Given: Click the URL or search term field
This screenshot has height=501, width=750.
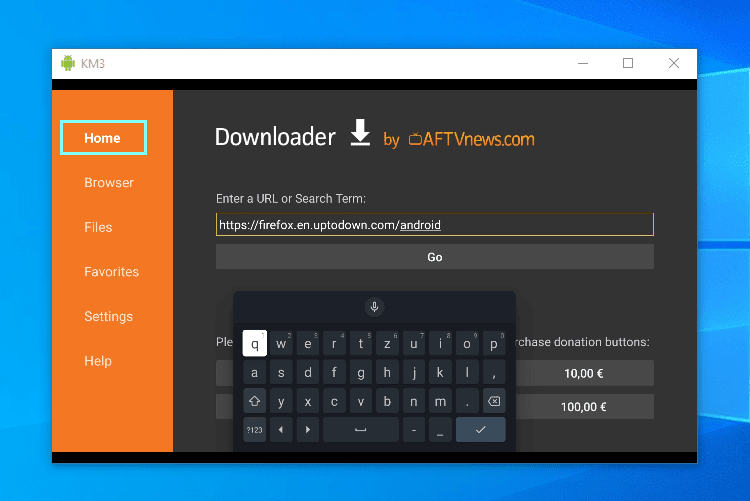Looking at the screenshot, I should click(x=435, y=224).
